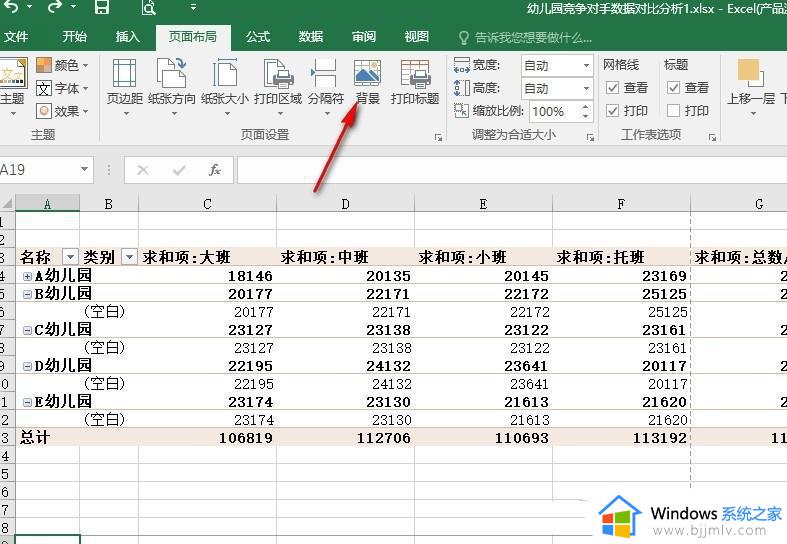Open the 主题 themes gallery
The height and width of the screenshot is (544, 787).
point(13,85)
